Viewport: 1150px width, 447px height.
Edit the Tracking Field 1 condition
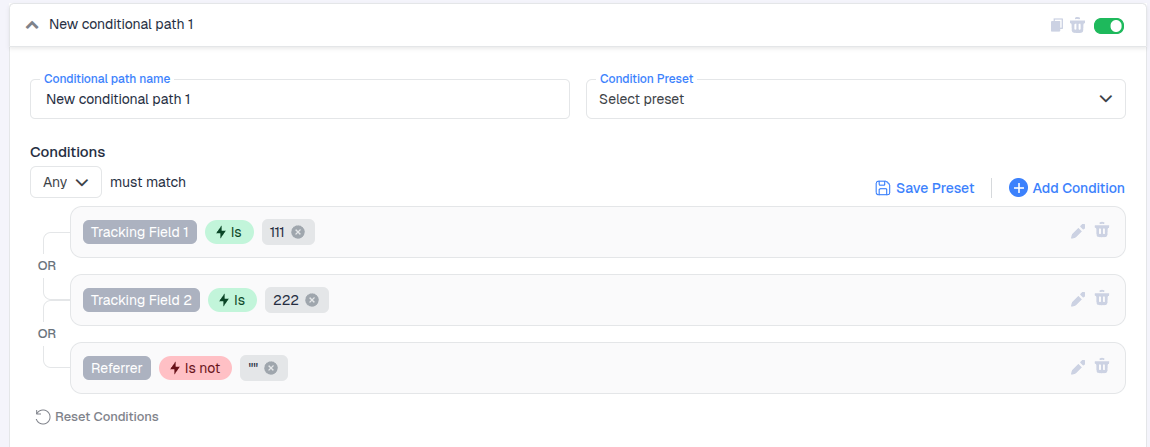[x=1078, y=231]
